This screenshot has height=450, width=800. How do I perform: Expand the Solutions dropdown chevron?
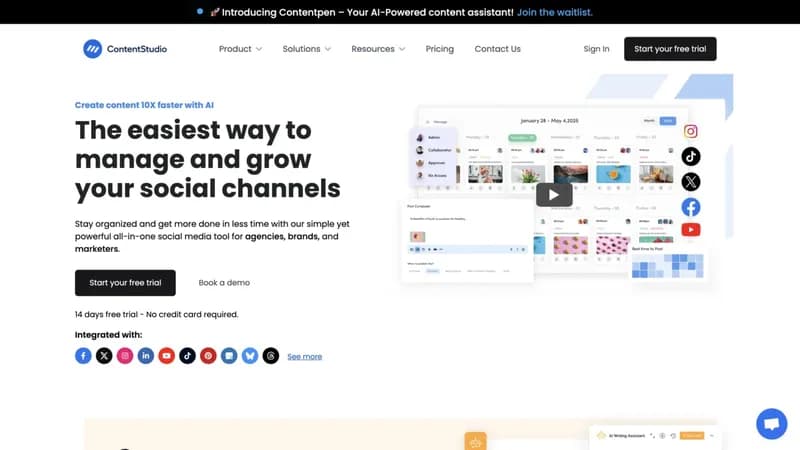click(328, 49)
